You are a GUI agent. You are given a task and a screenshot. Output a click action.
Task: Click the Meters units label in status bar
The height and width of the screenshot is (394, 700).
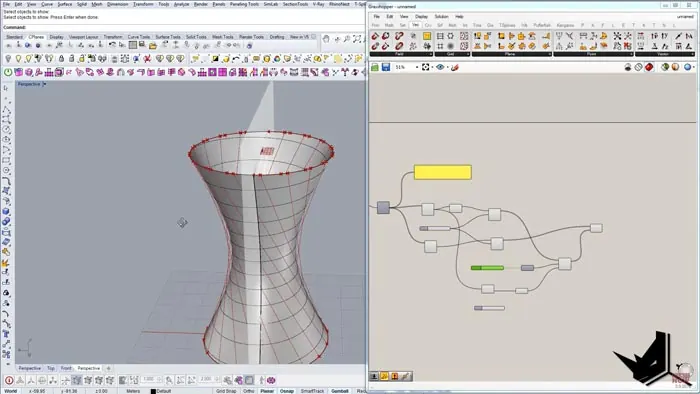pyautogui.click(x=133, y=391)
